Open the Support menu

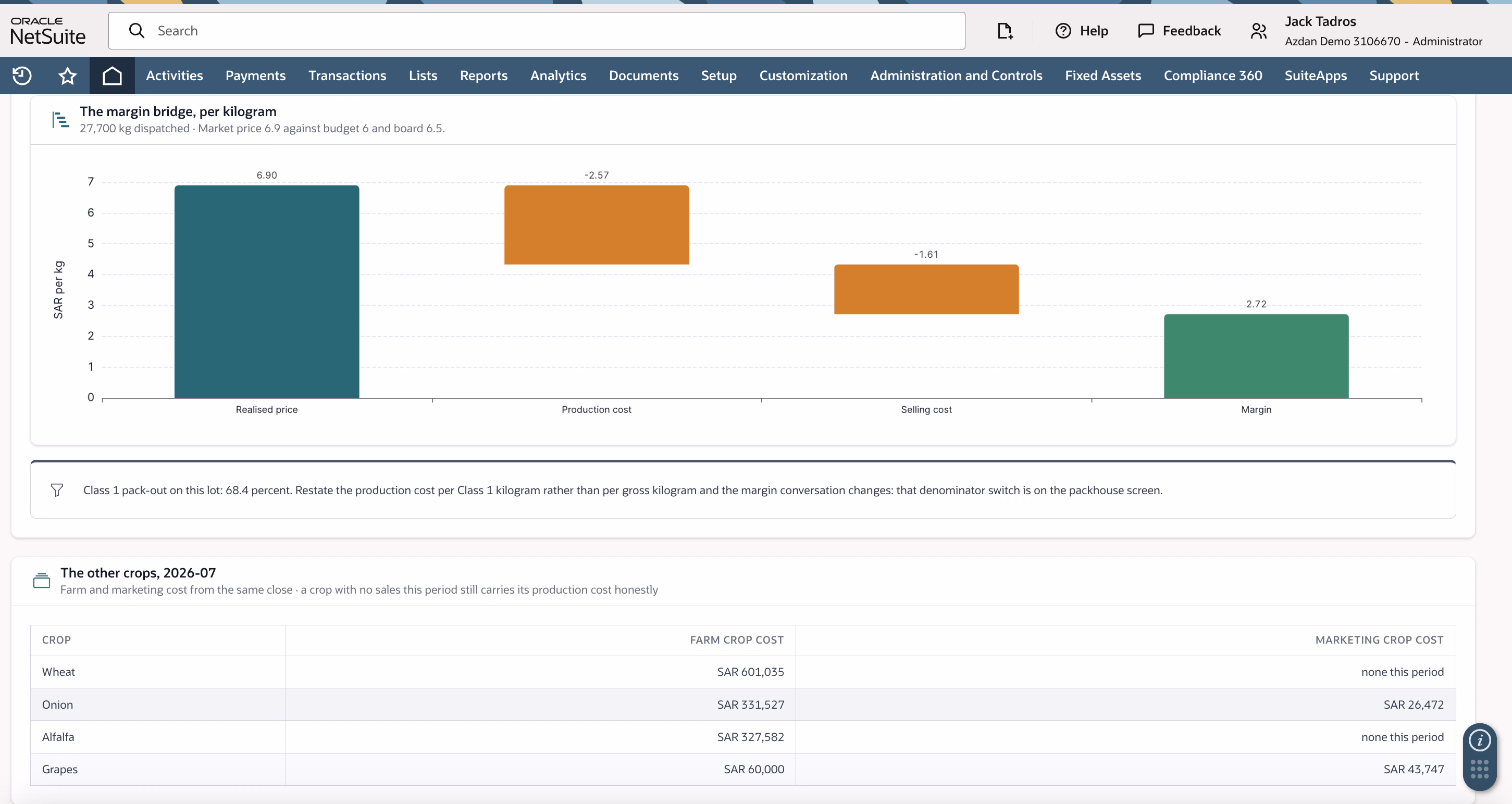[1394, 76]
